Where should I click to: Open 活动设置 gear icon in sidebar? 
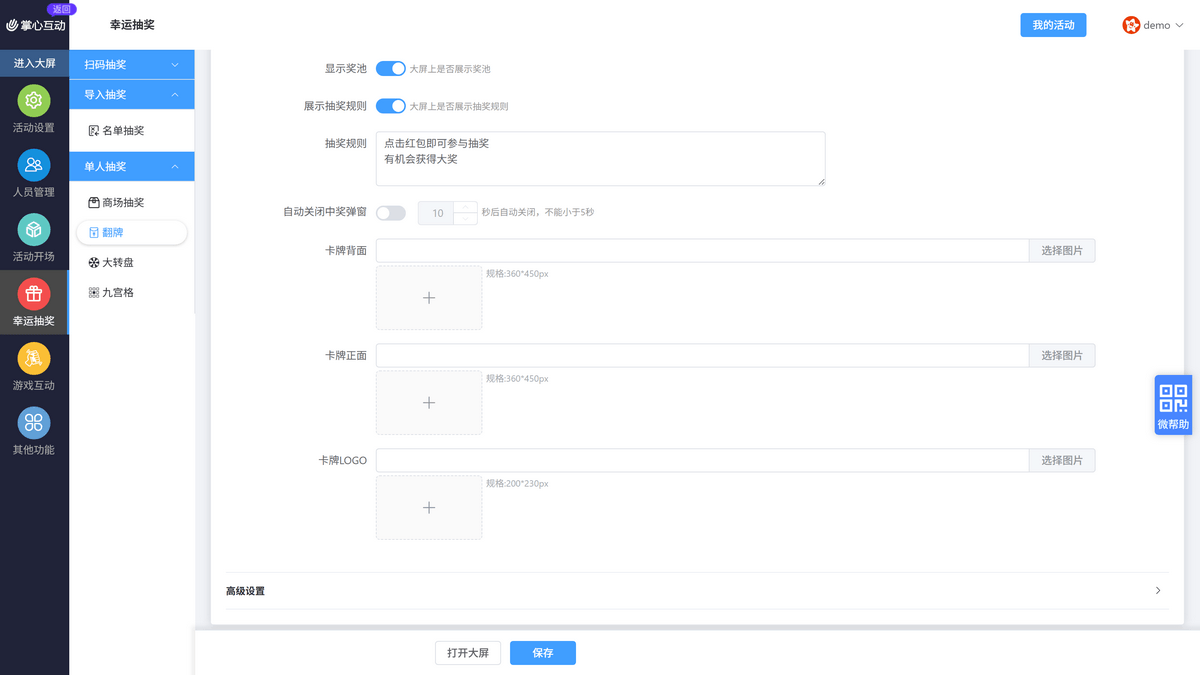[x=34, y=101]
